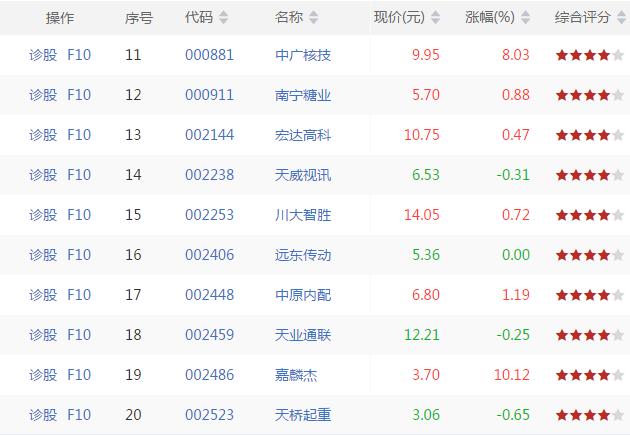The width and height of the screenshot is (630, 436).
Task: Open stock code 002523 link
Action: (209, 415)
